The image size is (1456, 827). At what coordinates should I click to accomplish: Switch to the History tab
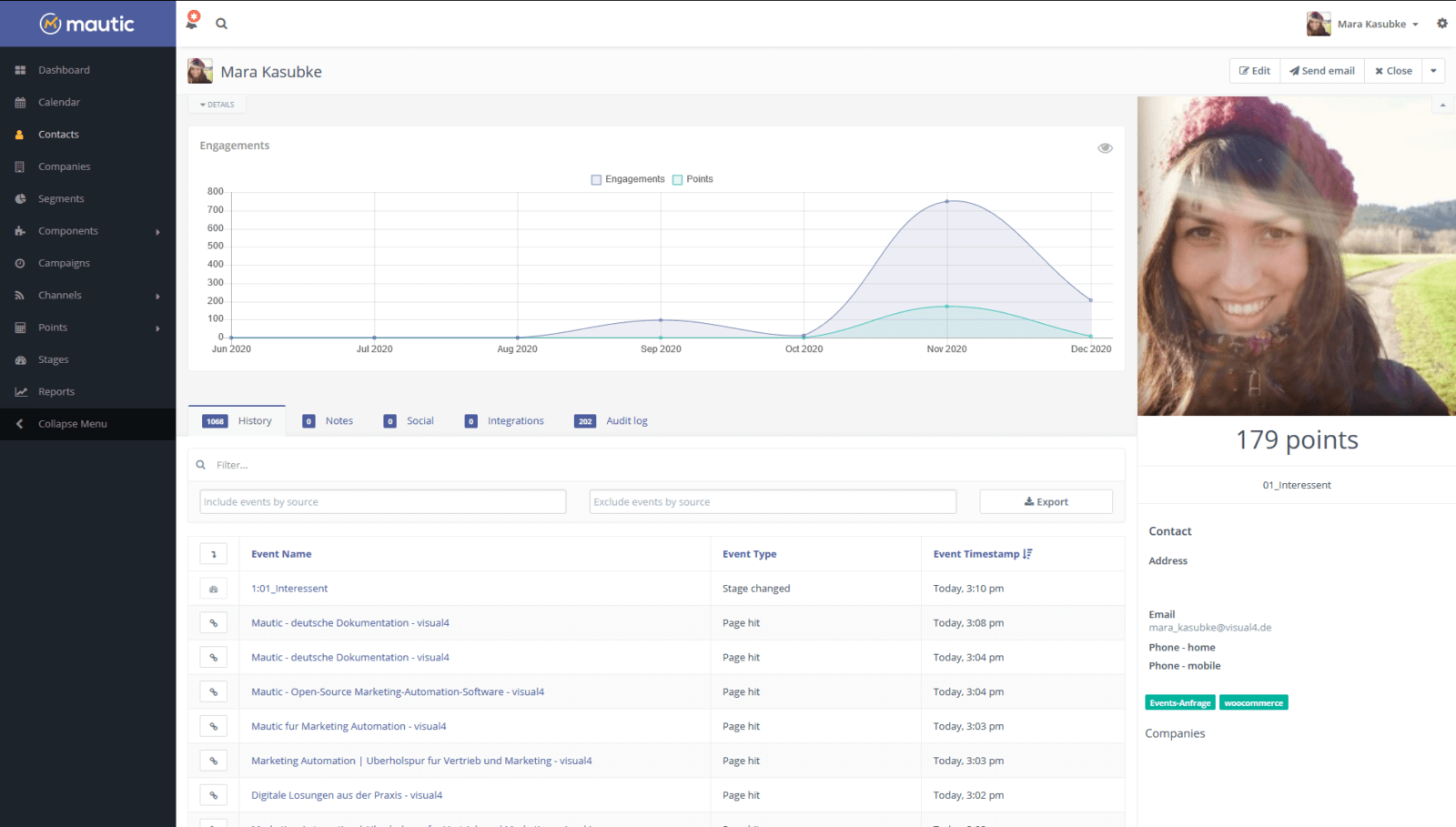tap(237, 421)
